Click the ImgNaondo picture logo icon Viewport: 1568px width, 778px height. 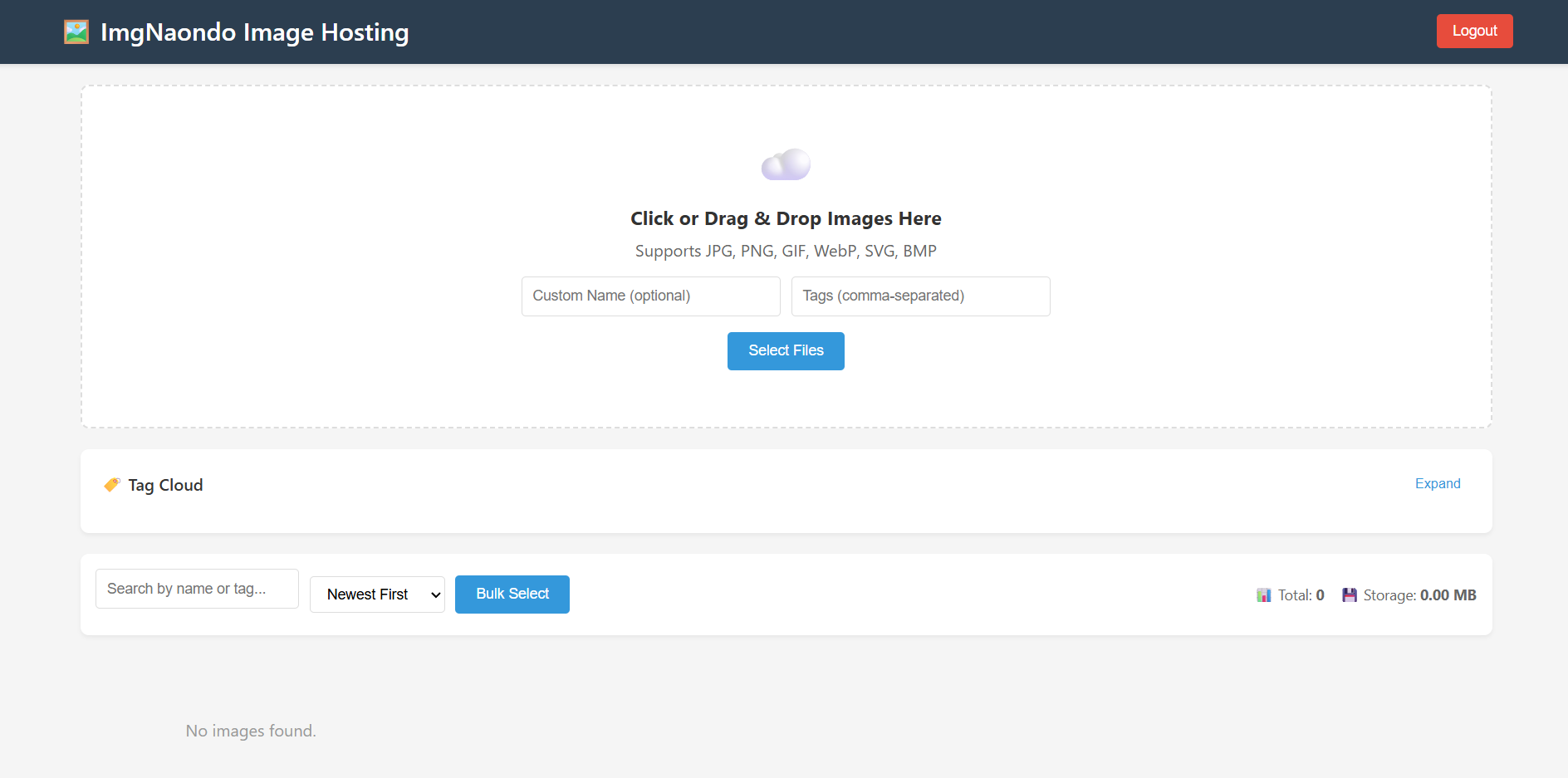click(76, 32)
